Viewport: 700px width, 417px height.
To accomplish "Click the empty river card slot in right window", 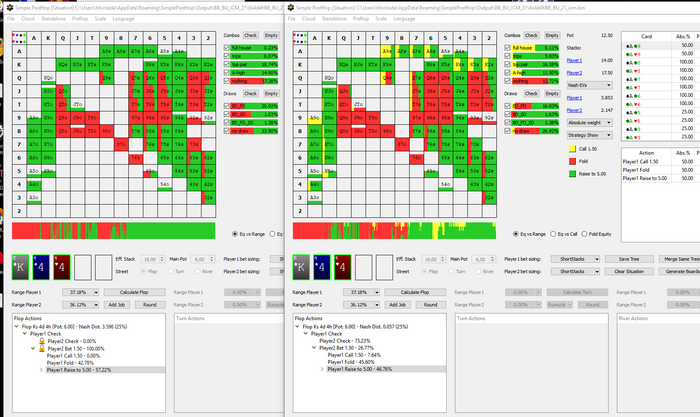I will [384, 267].
